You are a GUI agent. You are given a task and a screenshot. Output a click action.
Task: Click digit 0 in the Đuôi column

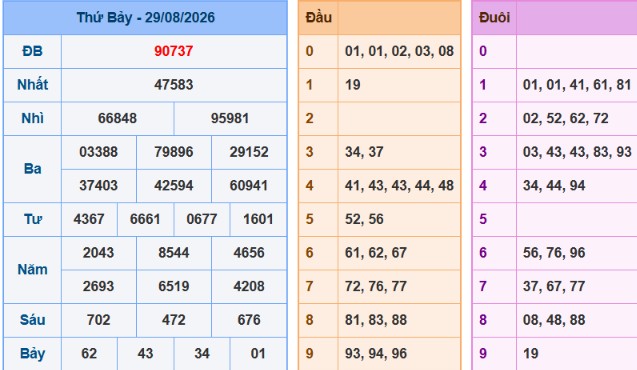pyautogui.click(x=483, y=51)
